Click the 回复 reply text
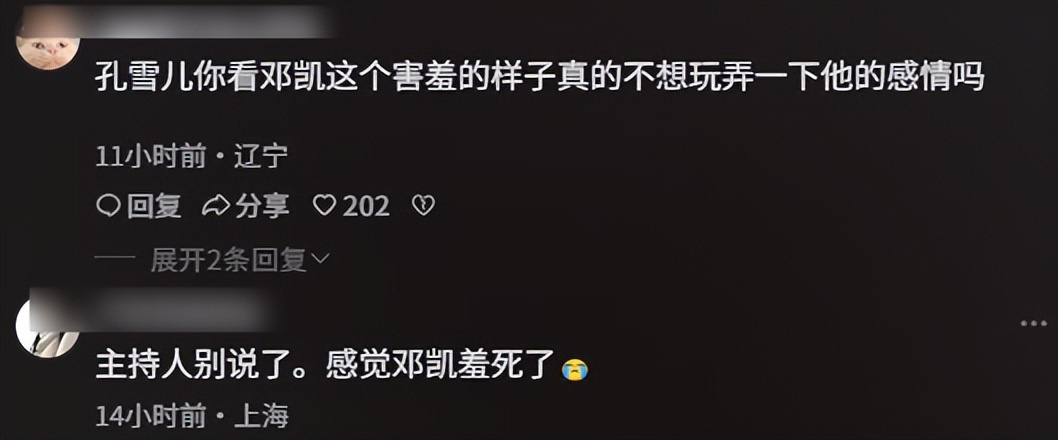1058x440 pixels. pyautogui.click(x=155, y=205)
